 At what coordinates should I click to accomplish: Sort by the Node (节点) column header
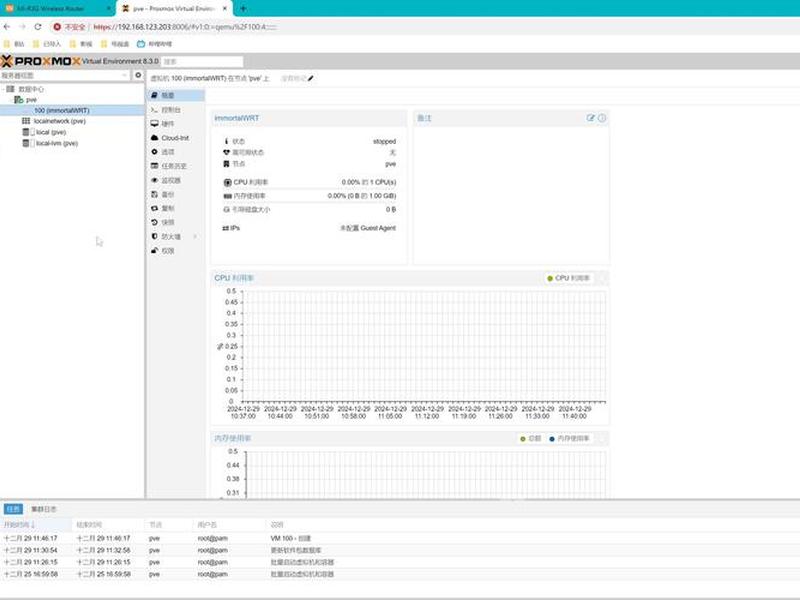[x=169, y=524]
